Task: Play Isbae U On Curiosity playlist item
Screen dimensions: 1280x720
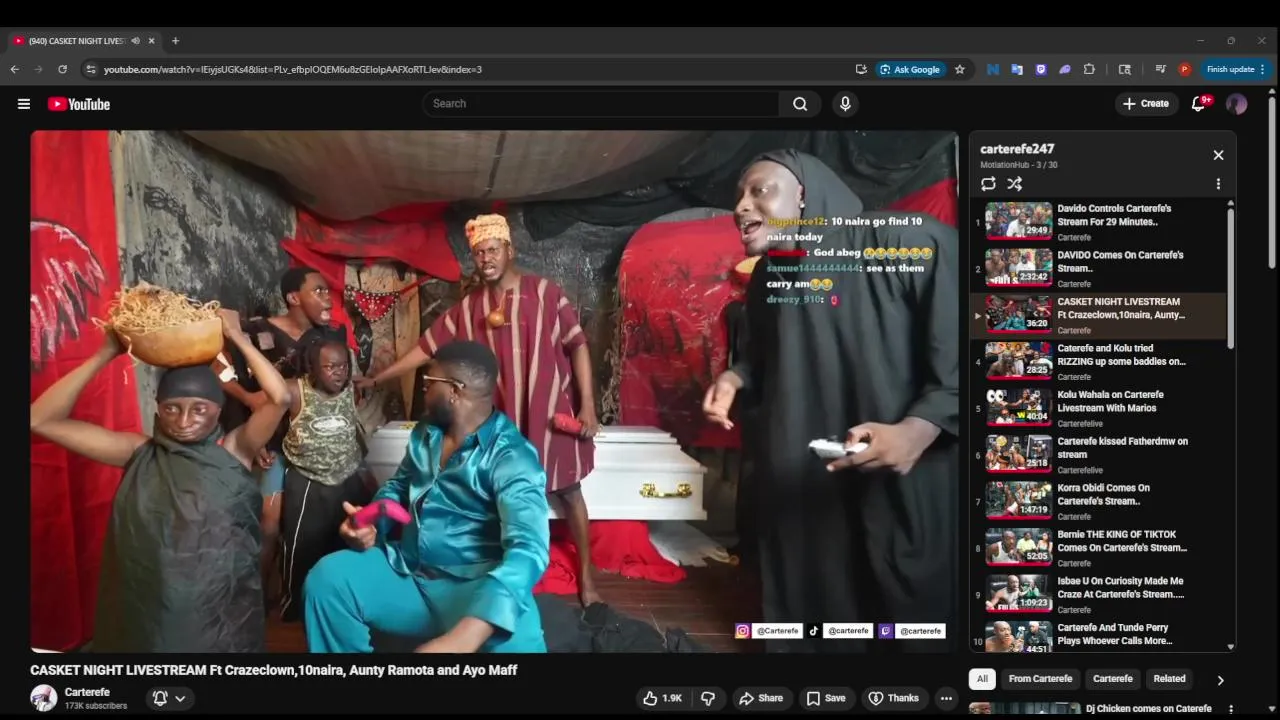Action: point(1097,594)
